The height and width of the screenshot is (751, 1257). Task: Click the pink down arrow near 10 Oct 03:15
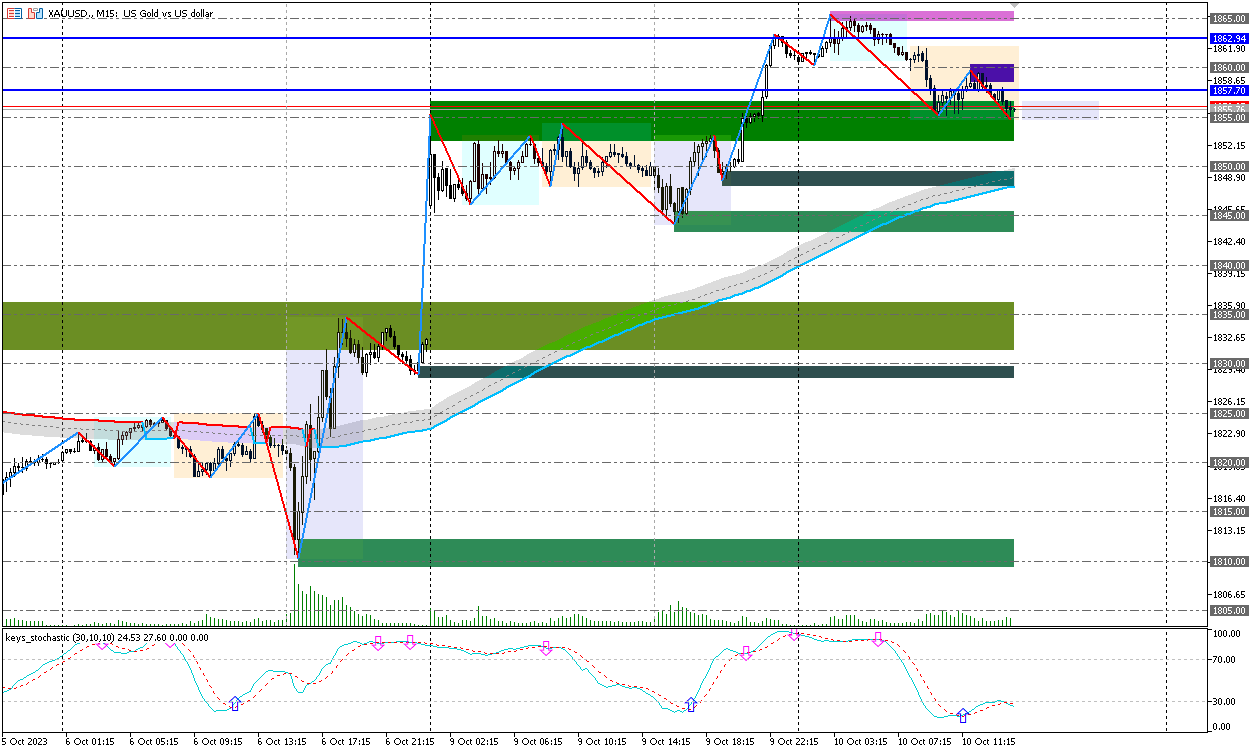tap(878, 638)
